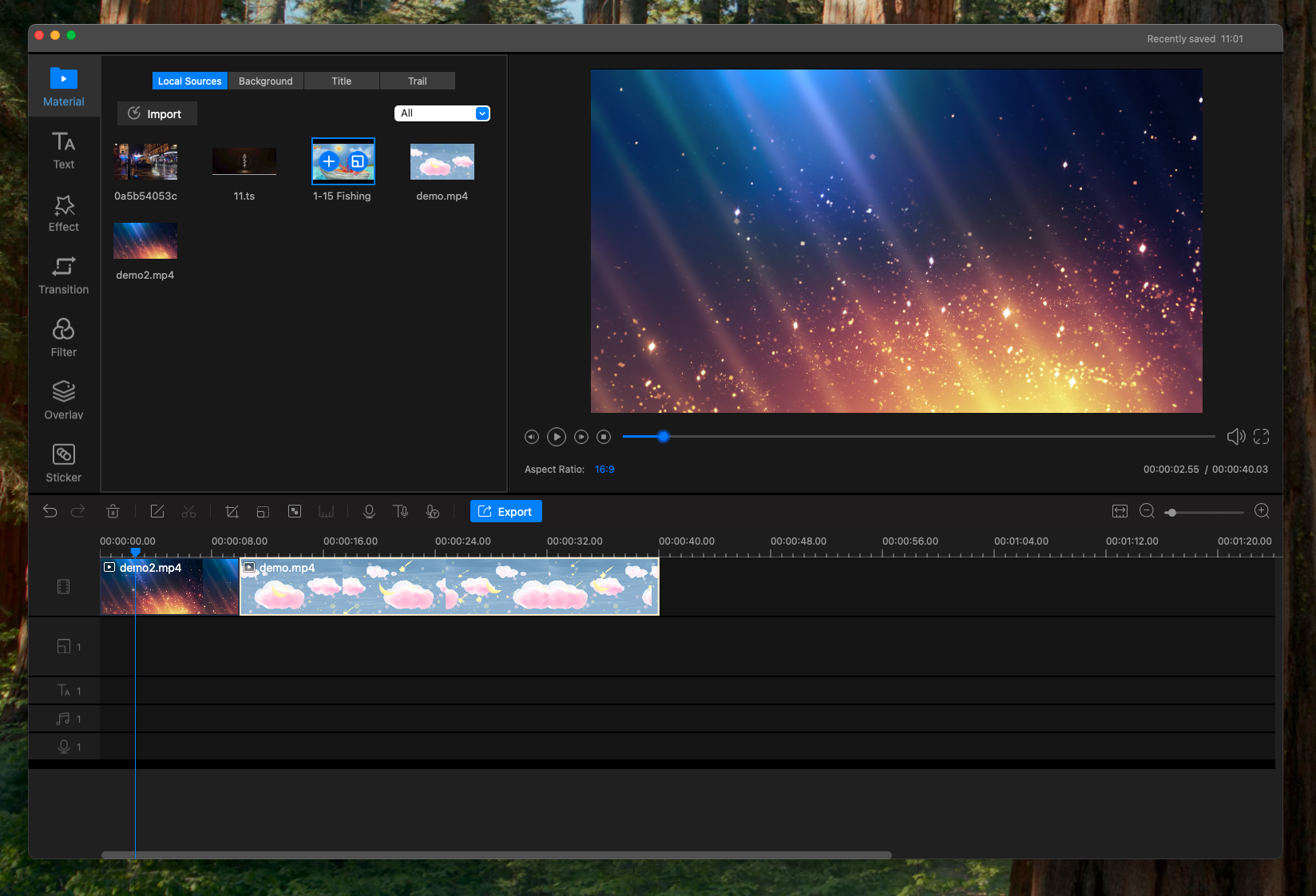Viewport: 1316px width, 896px height.
Task: Click the "00:01:12.00" ruler label
Action: pyautogui.click(x=1132, y=541)
